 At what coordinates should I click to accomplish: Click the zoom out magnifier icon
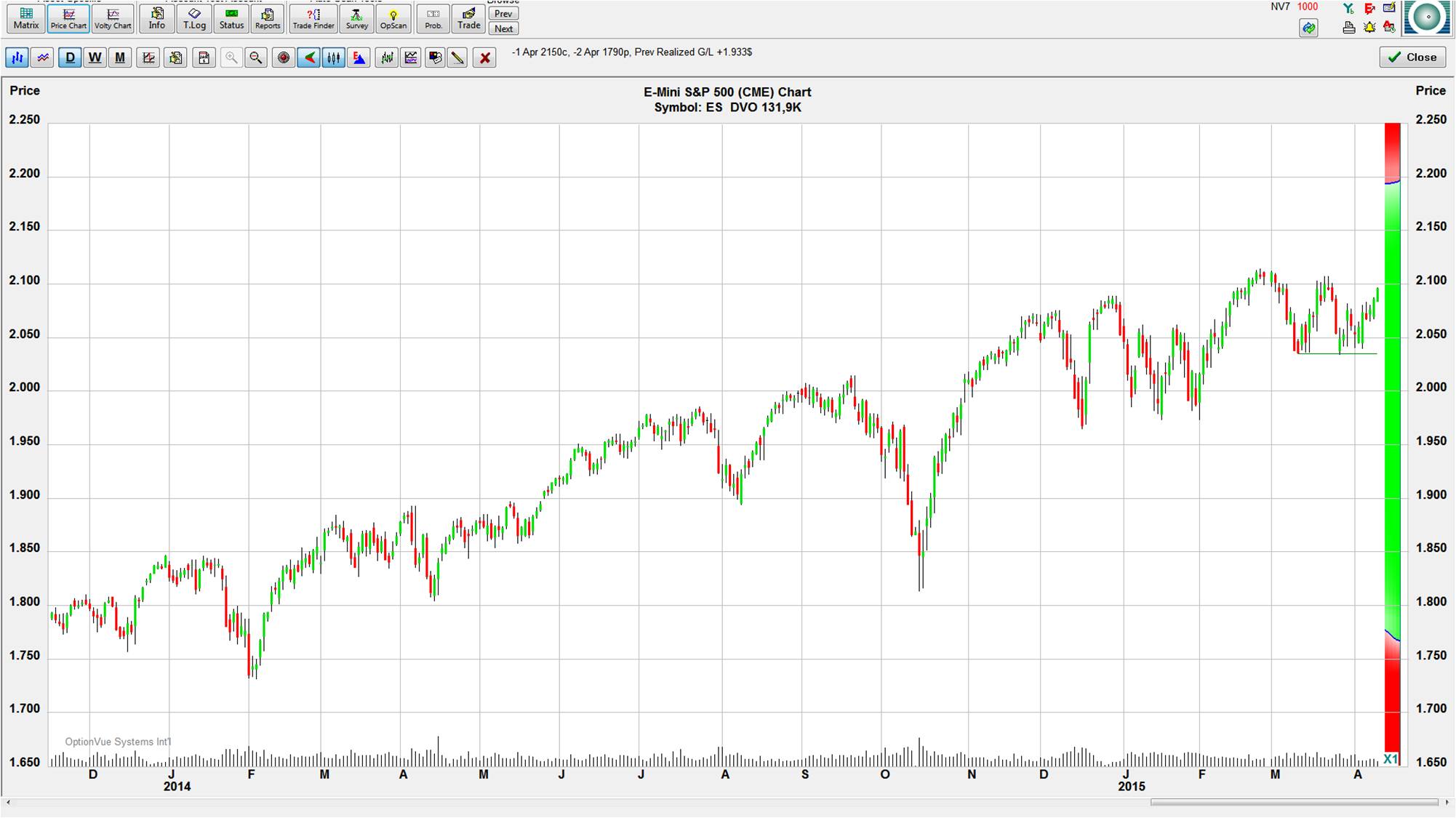(256, 57)
